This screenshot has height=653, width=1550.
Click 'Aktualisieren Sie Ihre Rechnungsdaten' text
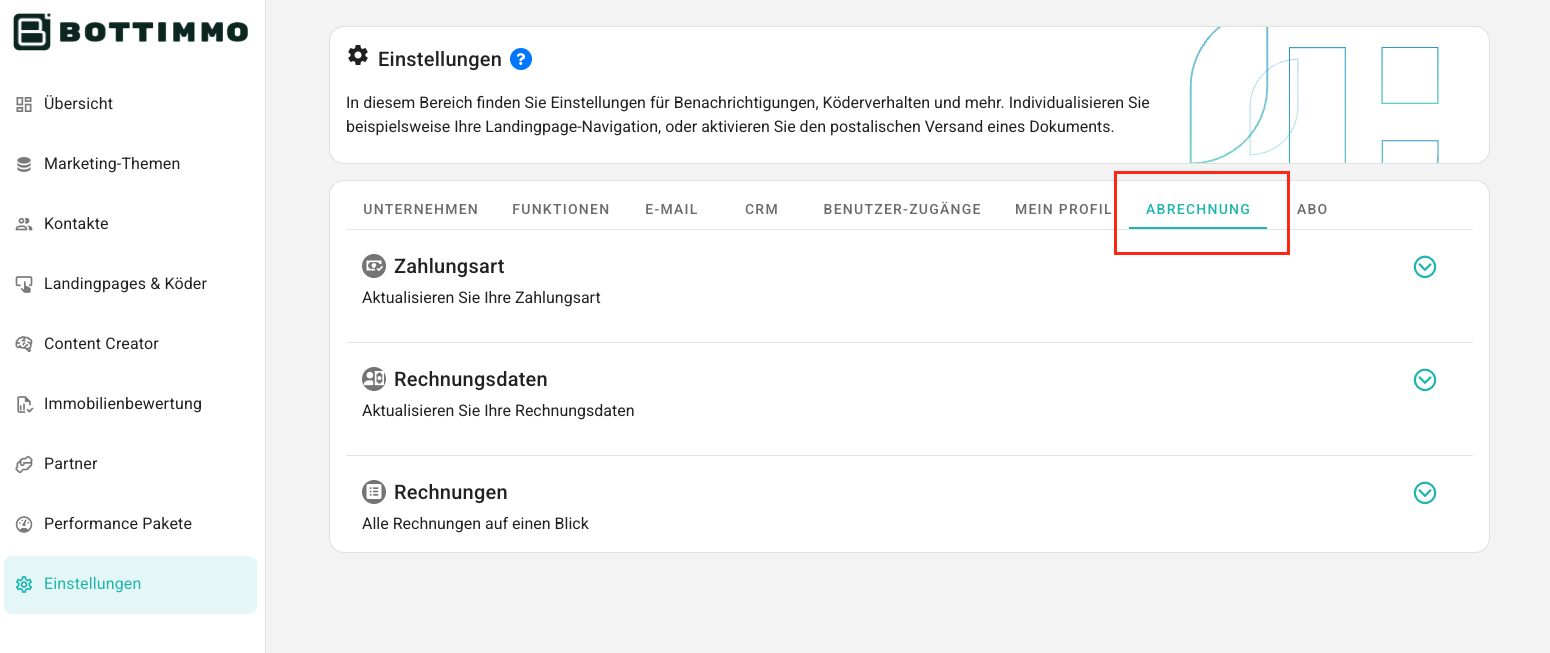pyautogui.click(x=498, y=411)
